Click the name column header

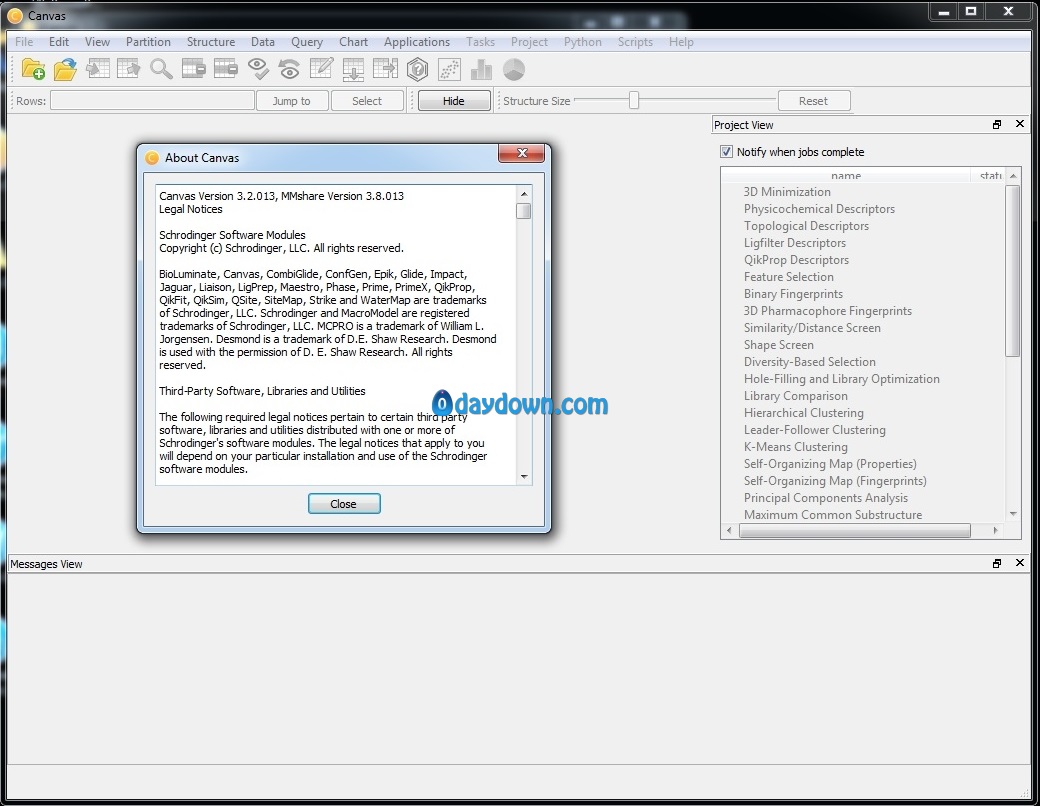846,175
